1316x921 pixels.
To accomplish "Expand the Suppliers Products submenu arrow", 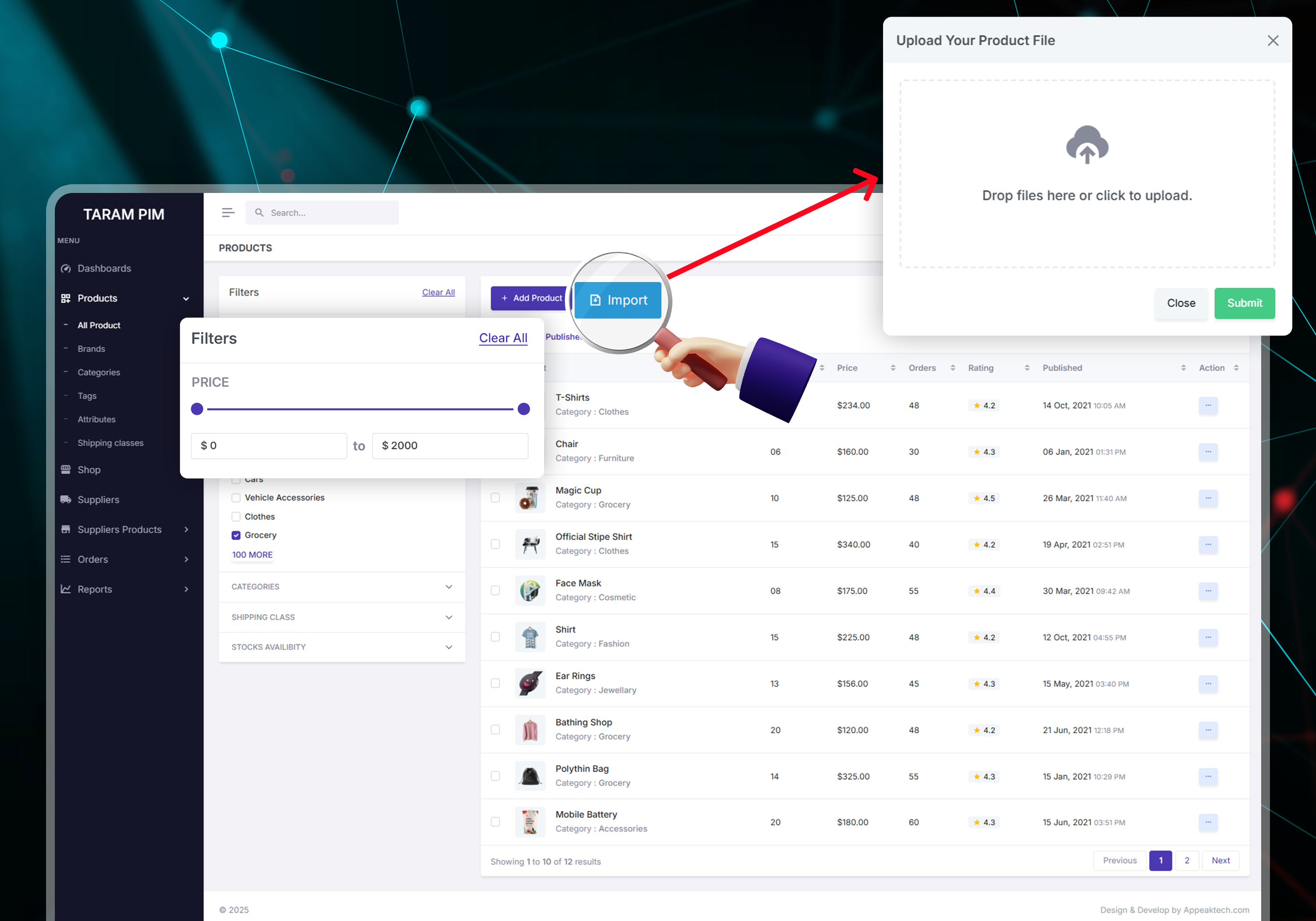I will tap(186, 529).
